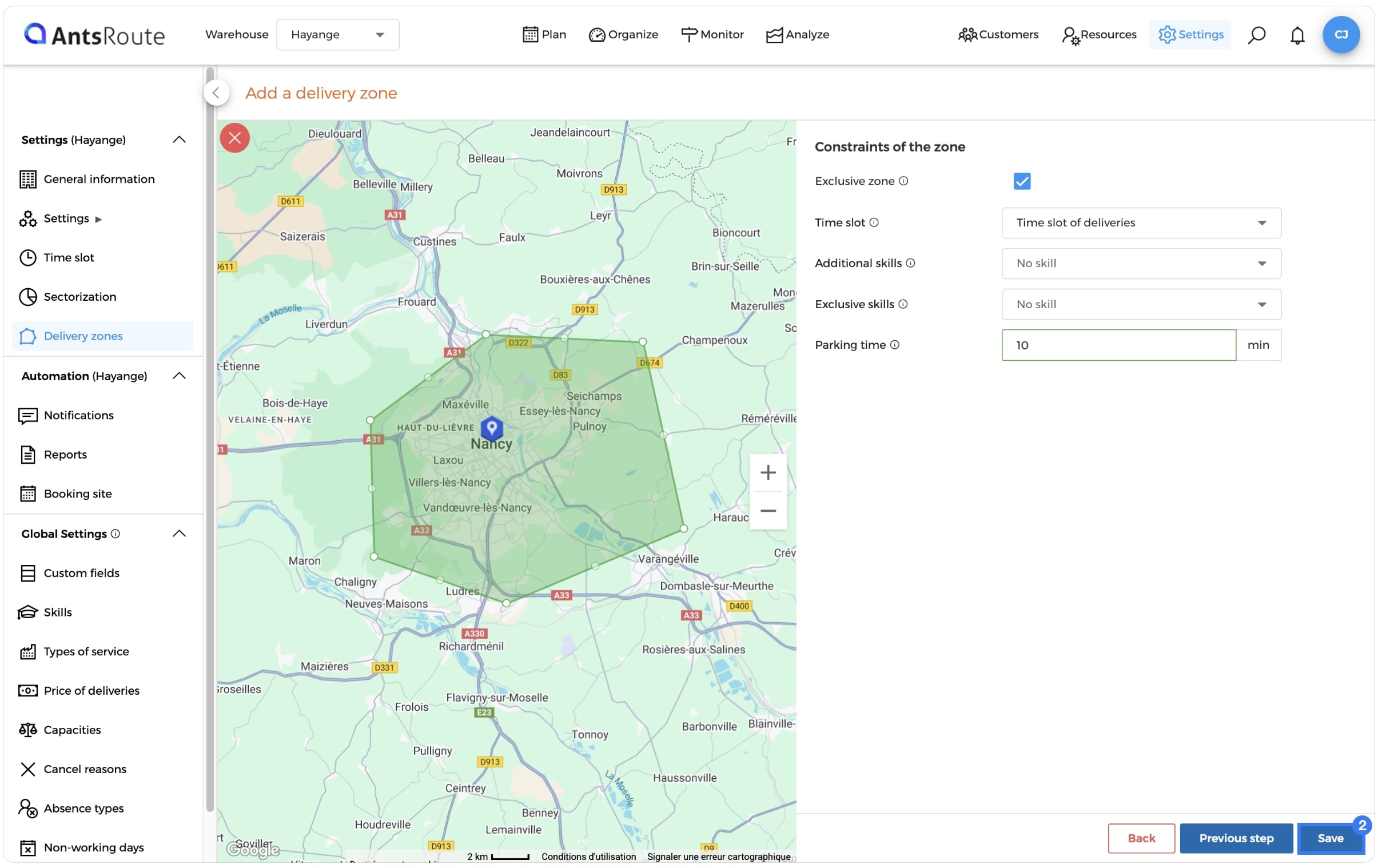Click the Time slot info icon

(x=874, y=222)
